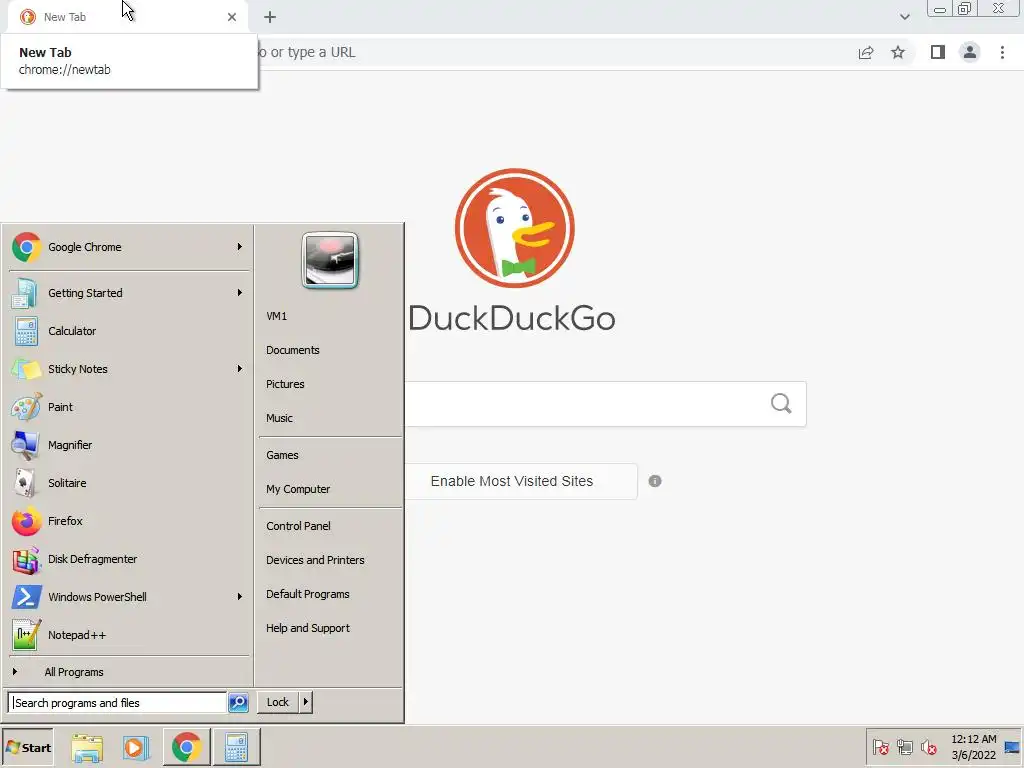
Task: Open the shutdown options arrow next to Lock
Action: point(306,702)
